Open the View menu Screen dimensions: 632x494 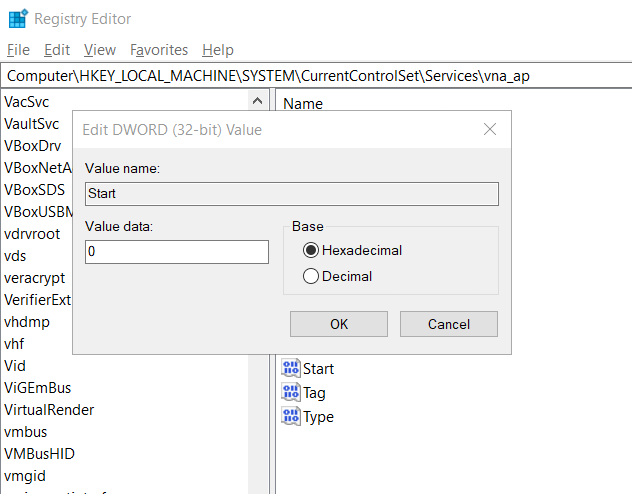[x=100, y=50]
